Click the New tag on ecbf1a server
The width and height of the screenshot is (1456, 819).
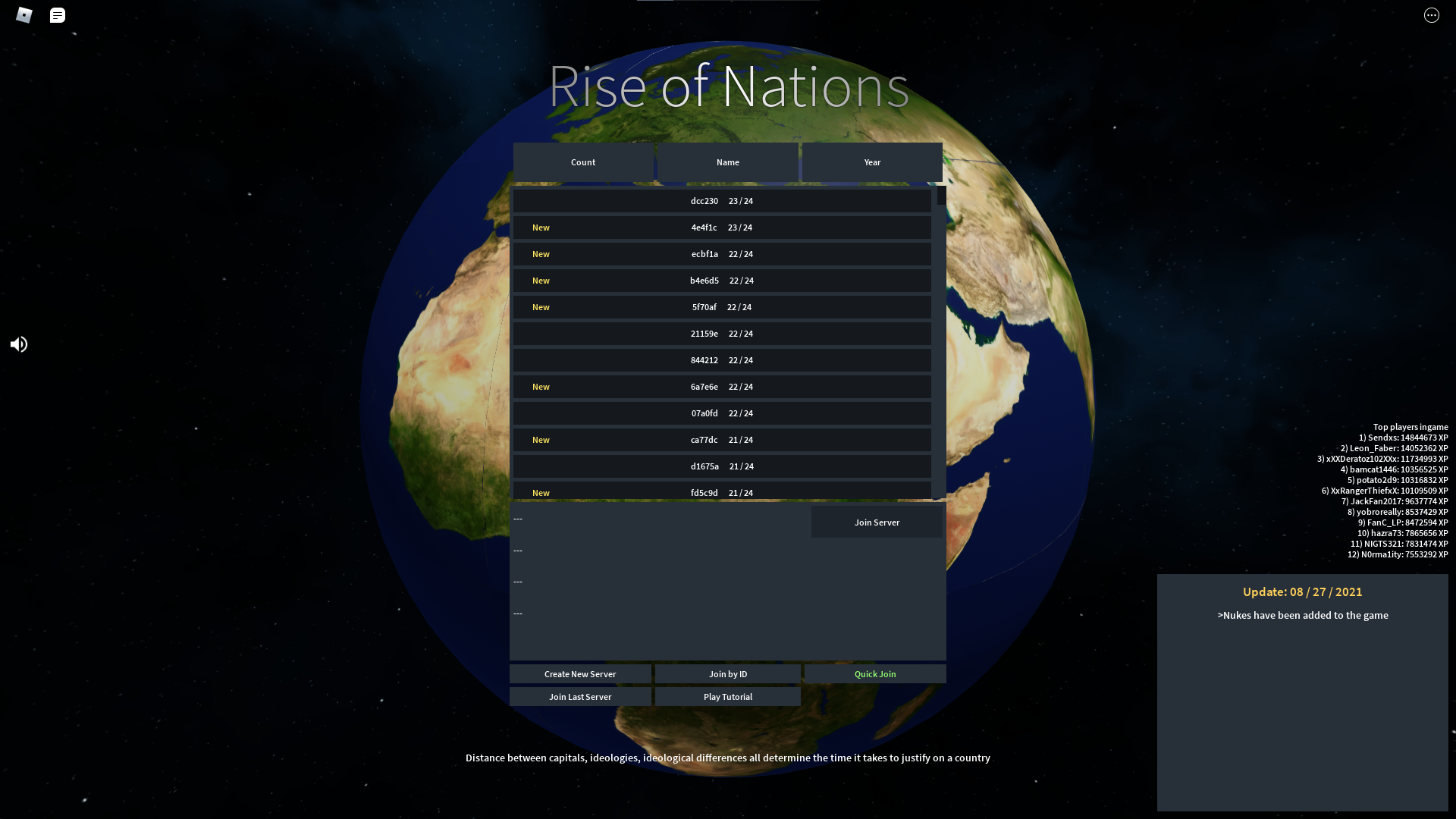click(540, 253)
